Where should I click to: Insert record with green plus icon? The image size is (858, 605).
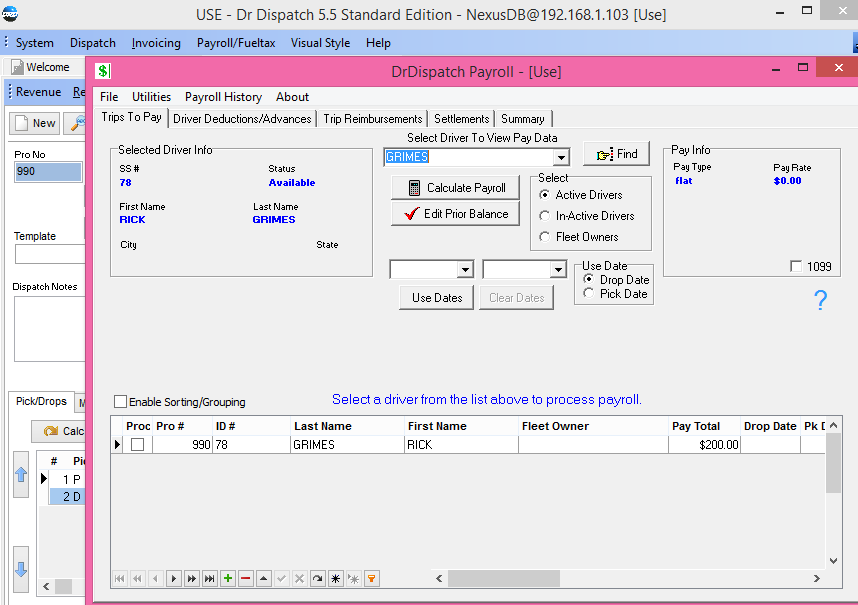tap(228, 578)
